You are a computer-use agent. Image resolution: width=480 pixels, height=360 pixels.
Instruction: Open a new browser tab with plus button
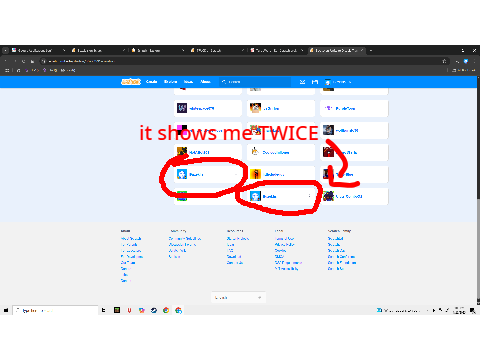tap(371, 50)
